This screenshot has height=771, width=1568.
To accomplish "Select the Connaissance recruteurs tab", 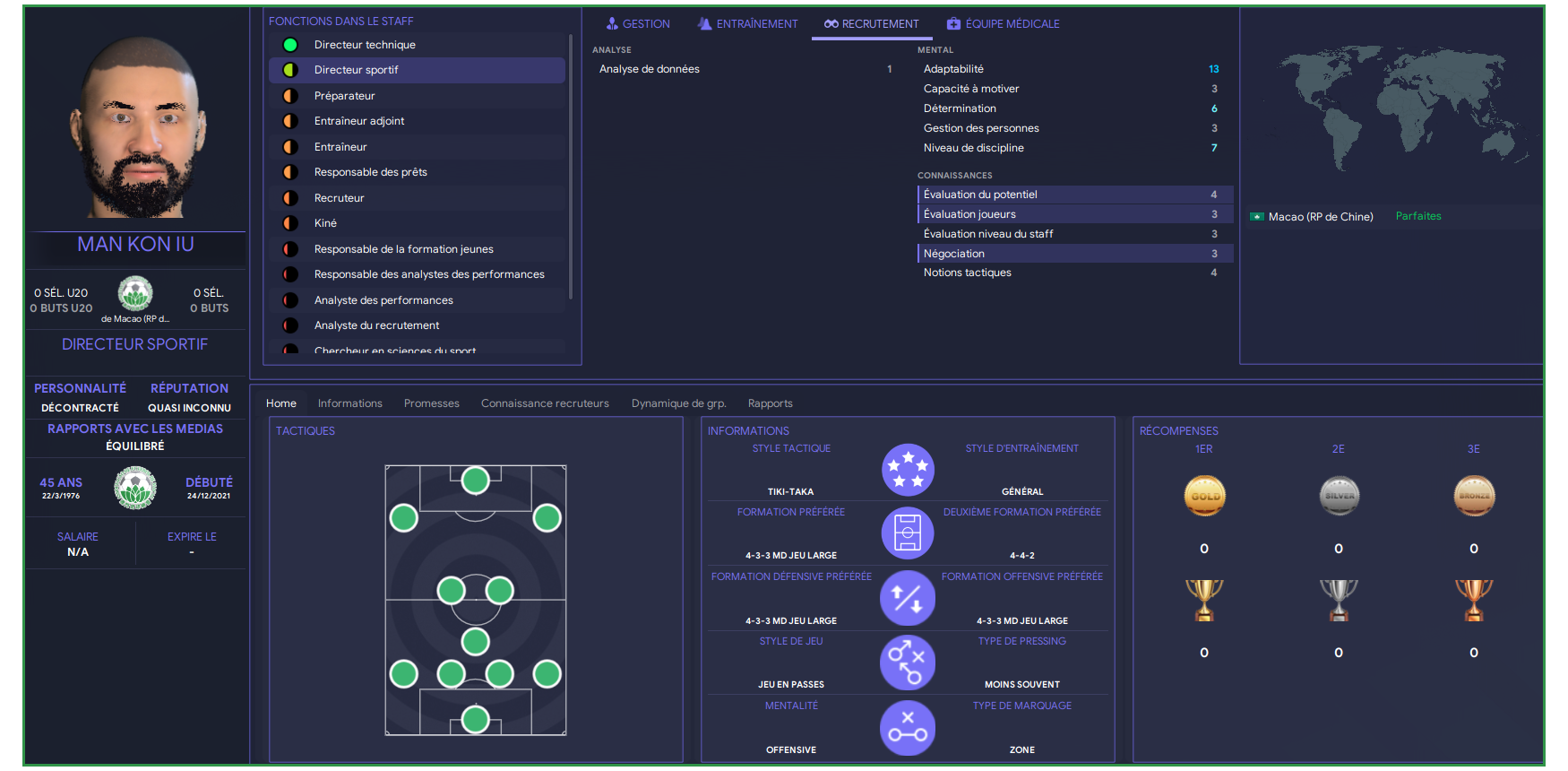I will (545, 403).
